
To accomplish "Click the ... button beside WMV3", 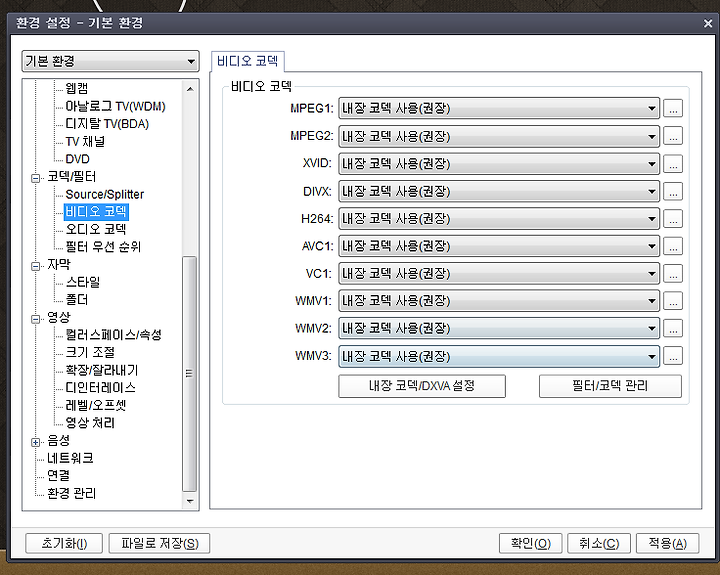I will click(673, 356).
